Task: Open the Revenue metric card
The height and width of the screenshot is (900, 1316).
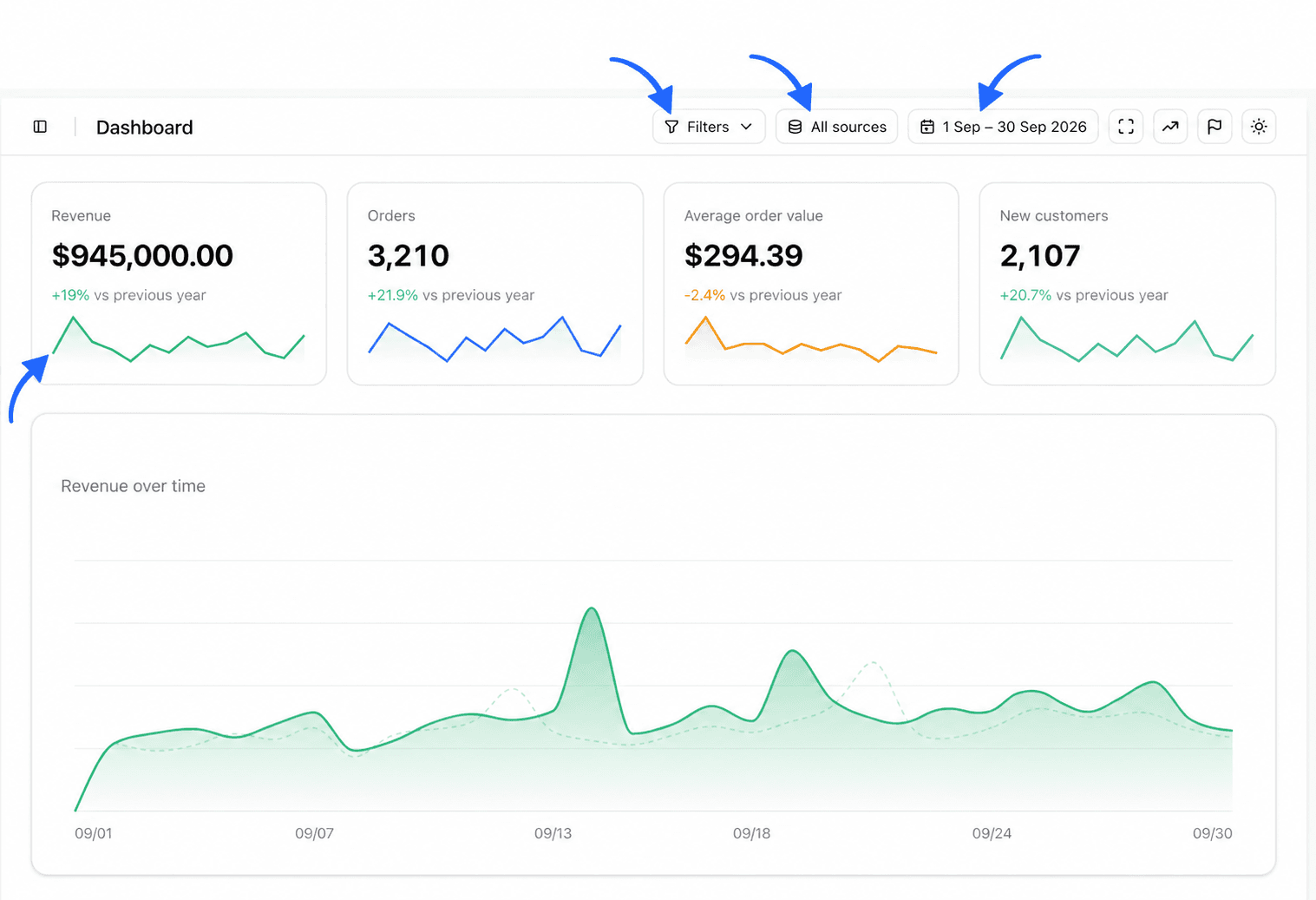Action: pos(179,284)
